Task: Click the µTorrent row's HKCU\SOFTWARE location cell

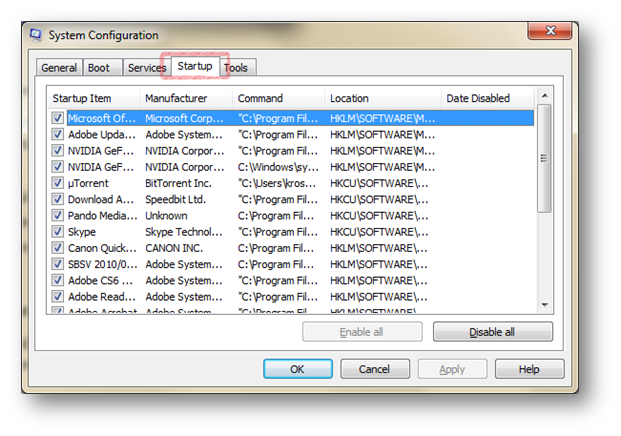Action: 379,183
